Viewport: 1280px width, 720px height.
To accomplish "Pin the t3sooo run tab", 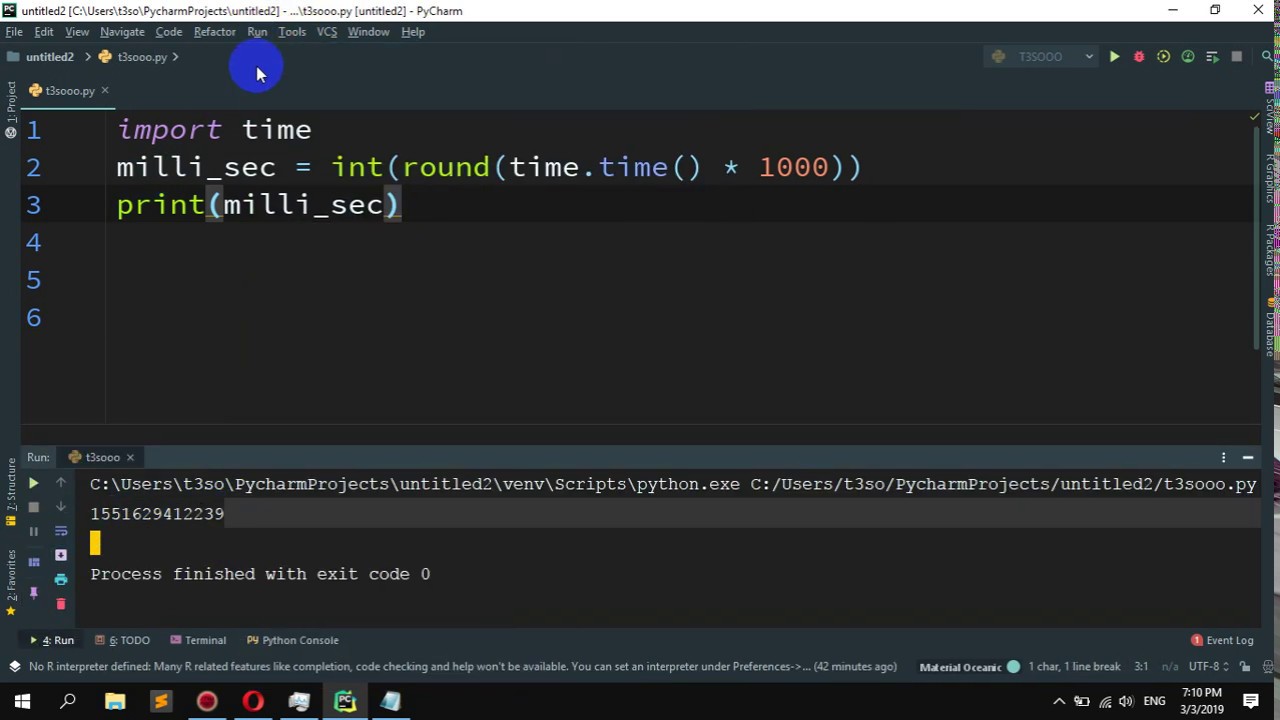I will (33, 593).
